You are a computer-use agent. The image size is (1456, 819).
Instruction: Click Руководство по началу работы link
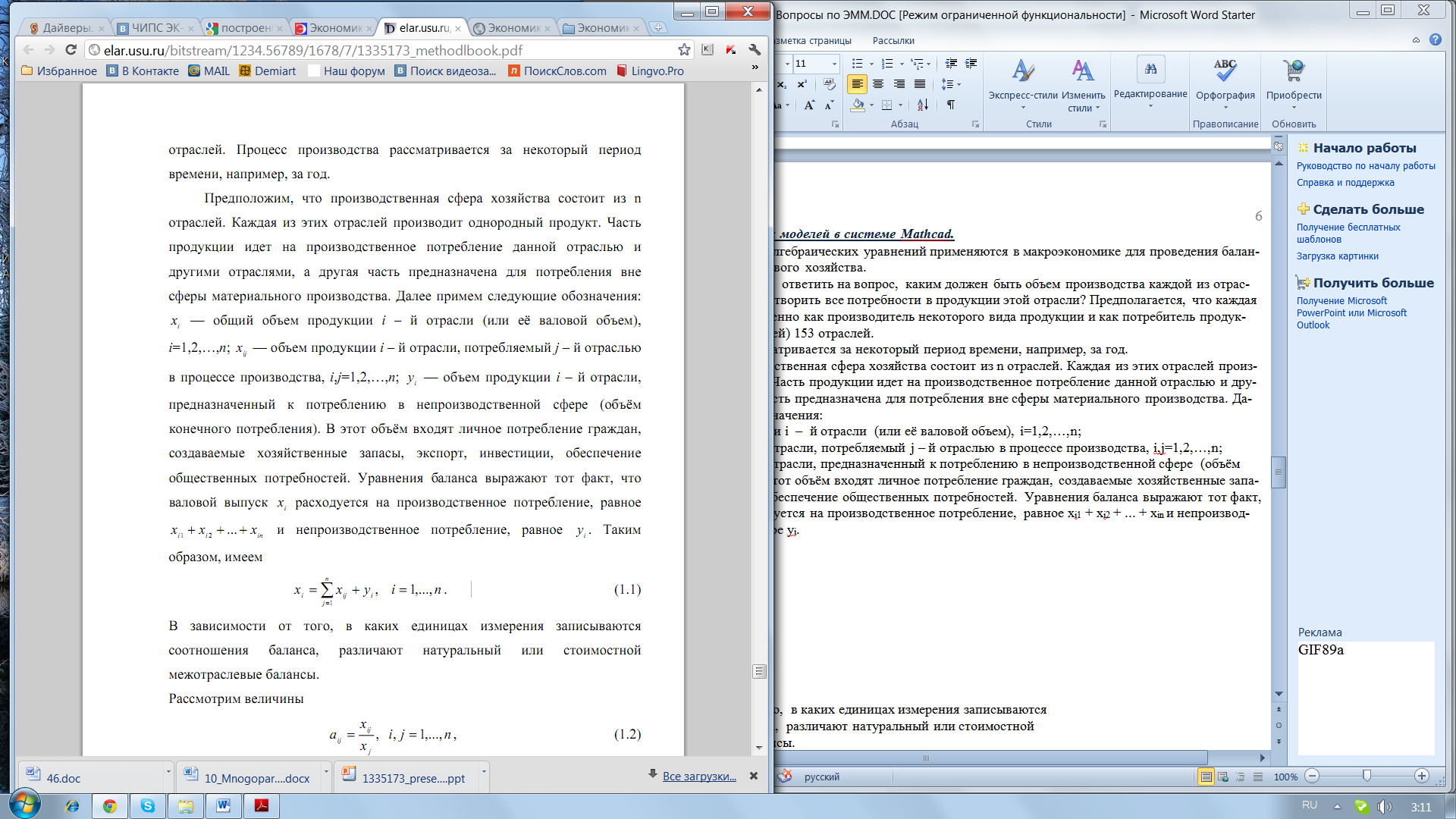point(1366,165)
